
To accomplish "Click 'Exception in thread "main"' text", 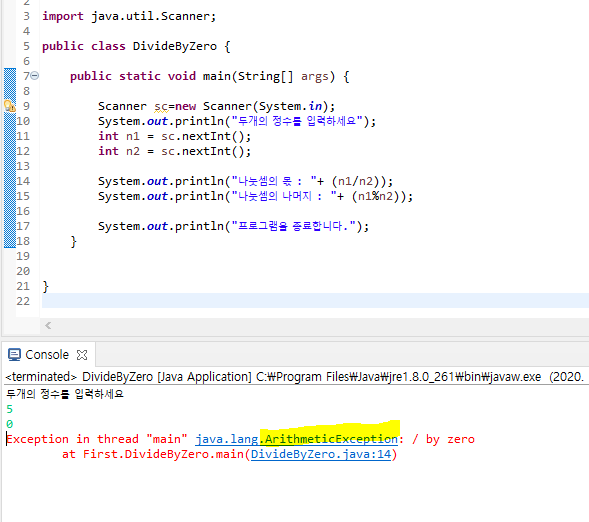I will [x=97, y=439].
